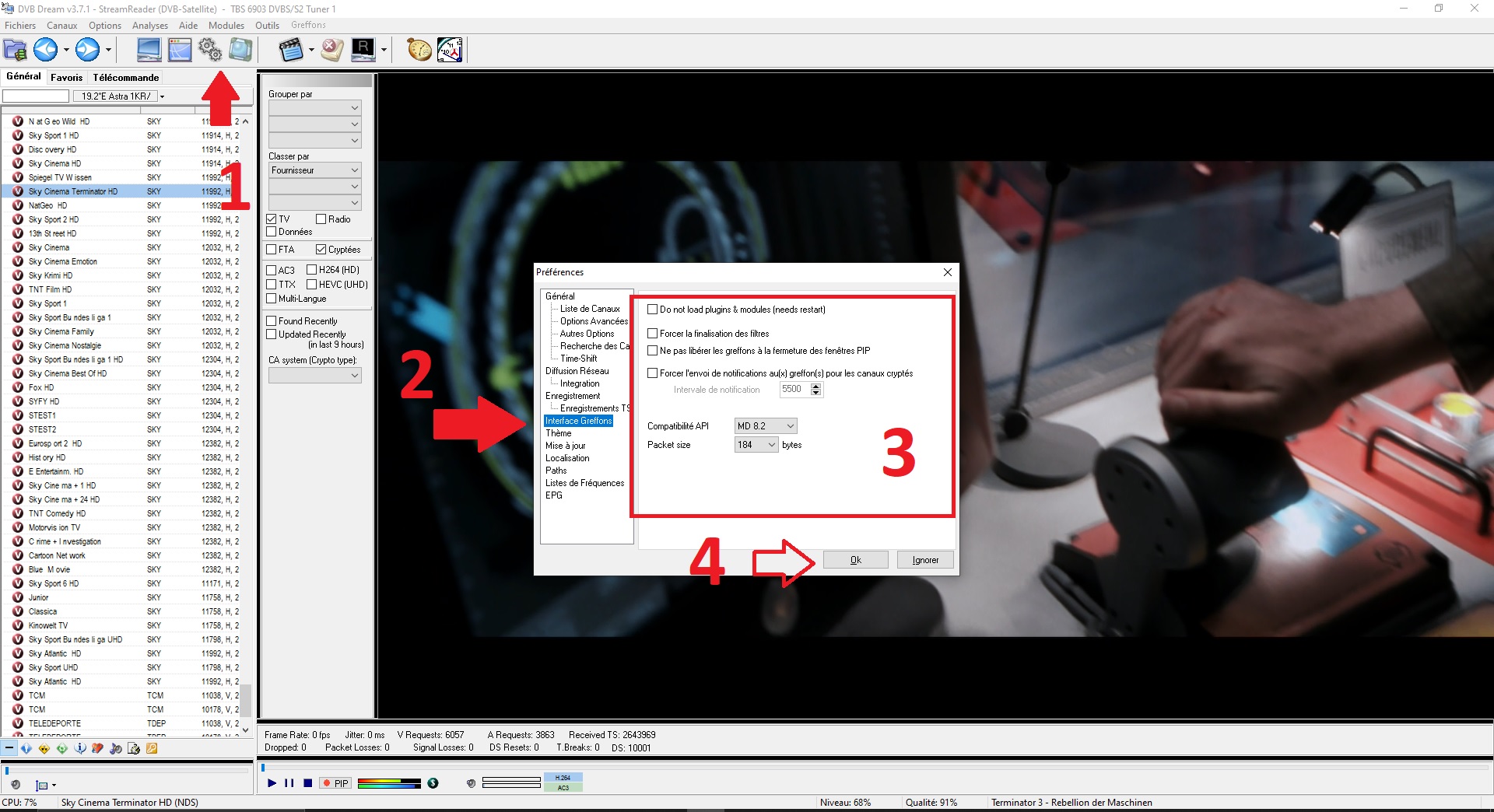Confirm preferences with the Ok button

(856, 560)
